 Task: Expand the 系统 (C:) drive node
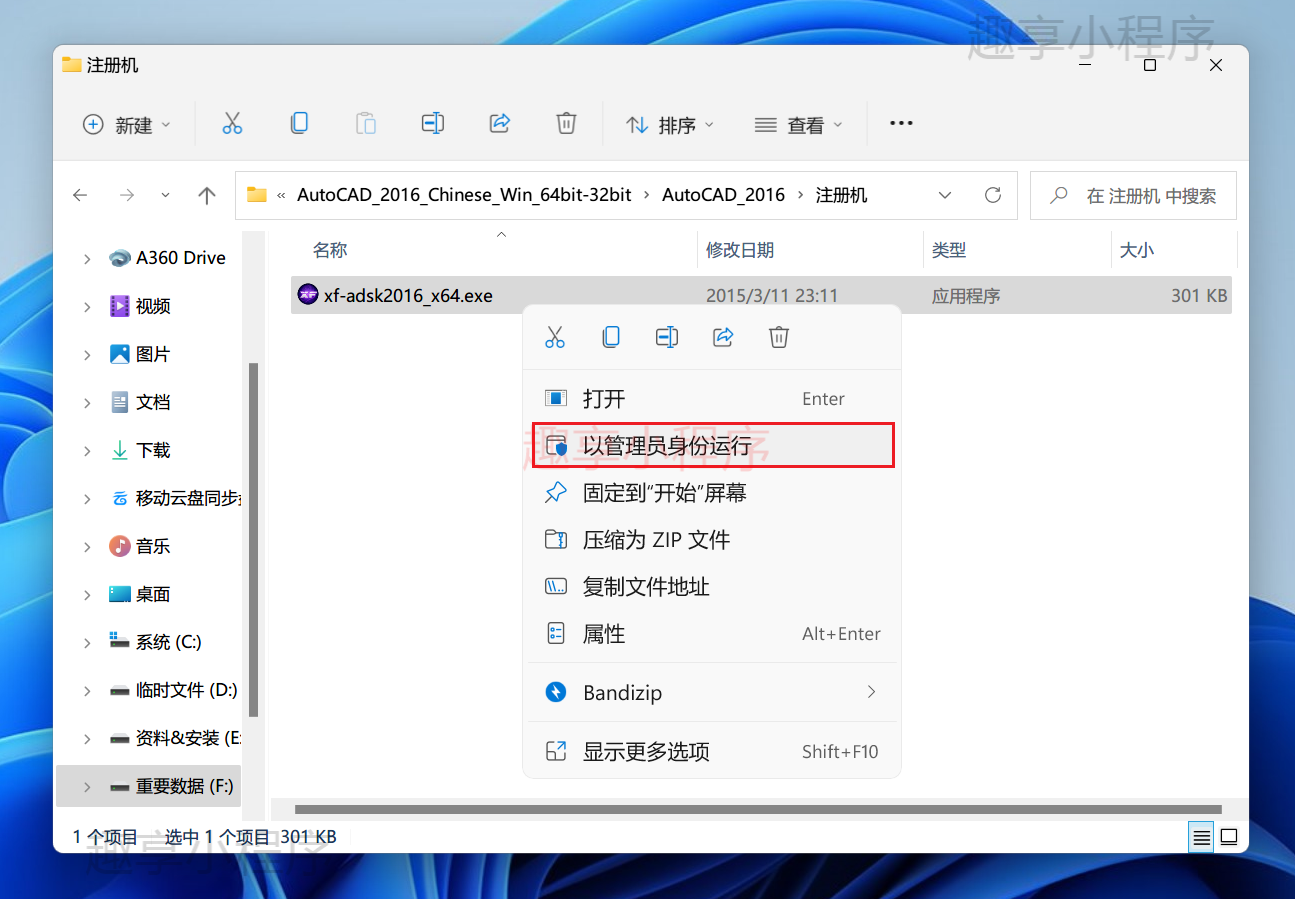[88, 642]
